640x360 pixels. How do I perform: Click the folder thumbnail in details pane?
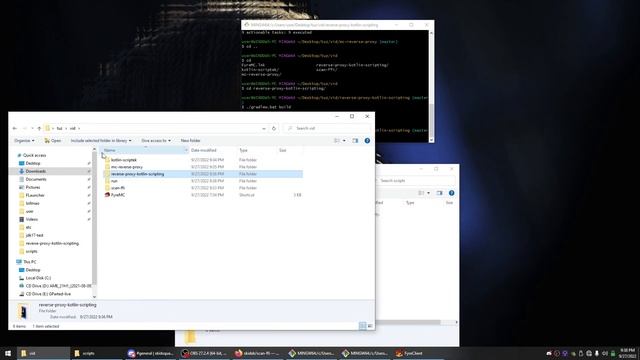tap(23, 312)
